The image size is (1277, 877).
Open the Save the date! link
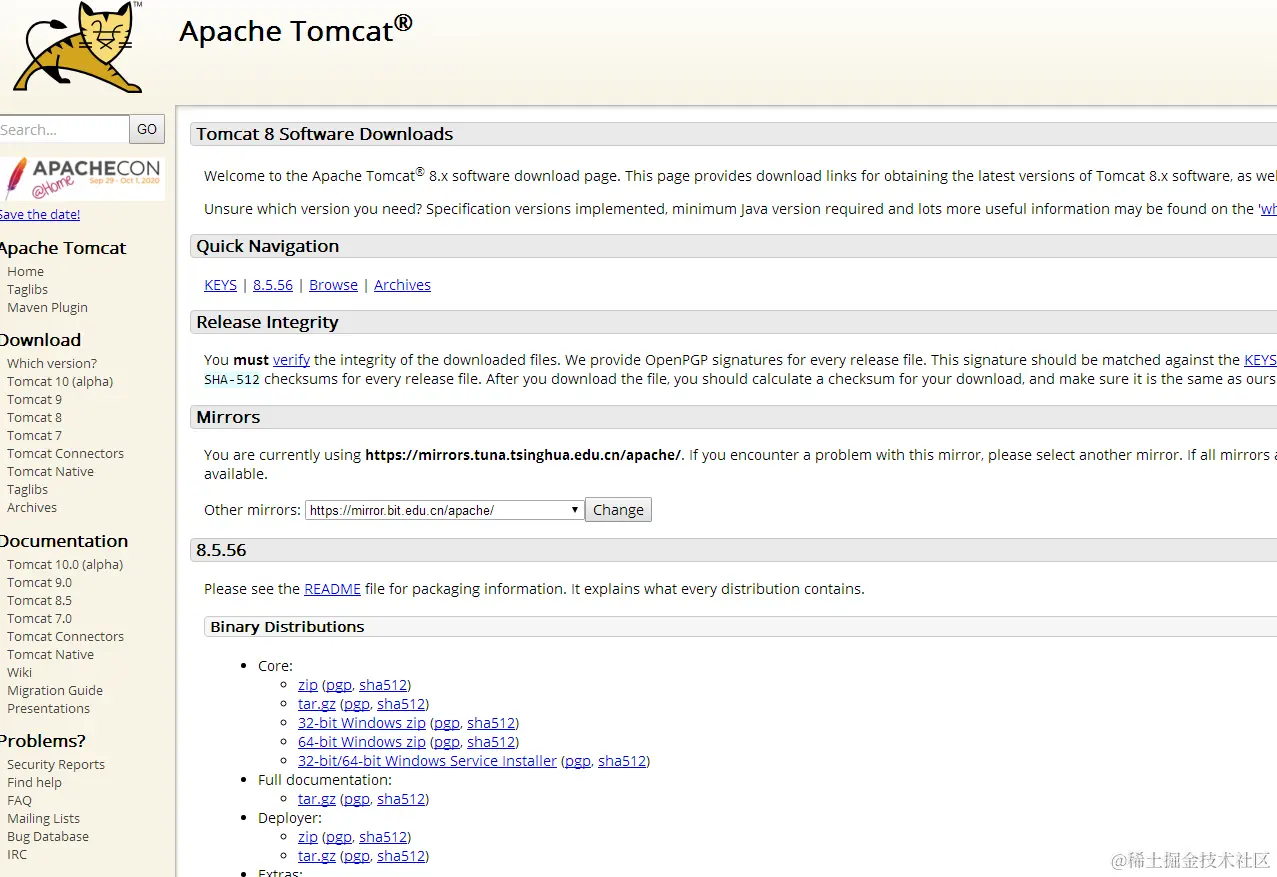[x=40, y=214]
